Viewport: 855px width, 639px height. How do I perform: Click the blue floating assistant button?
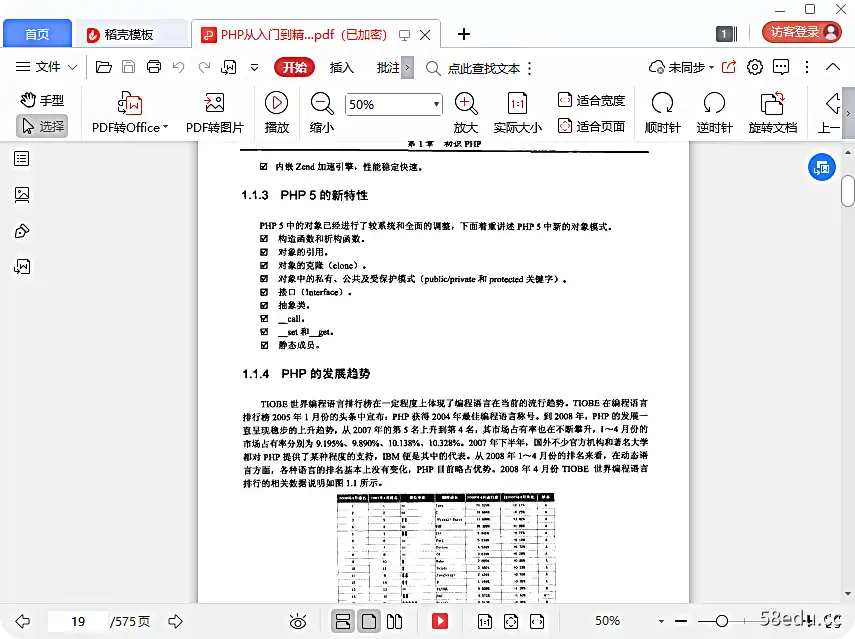(822, 168)
